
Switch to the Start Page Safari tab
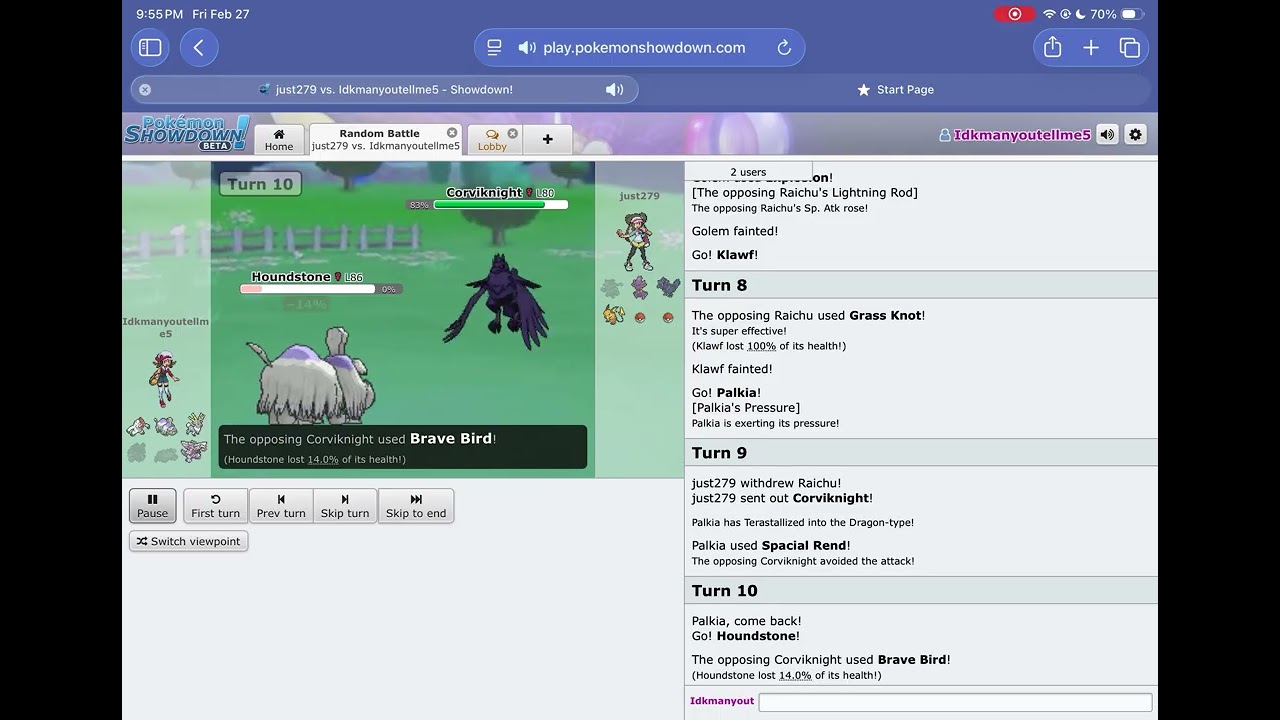click(895, 89)
